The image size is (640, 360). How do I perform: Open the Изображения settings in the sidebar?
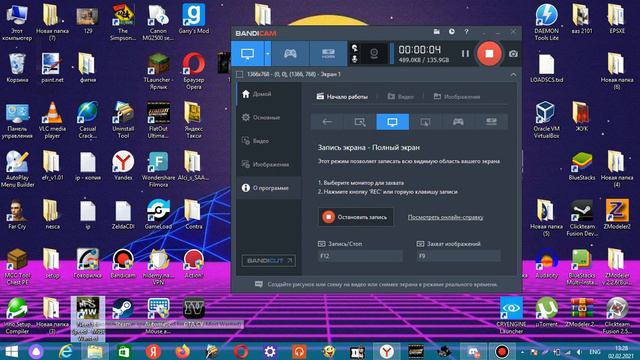click(x=269, y=164)
